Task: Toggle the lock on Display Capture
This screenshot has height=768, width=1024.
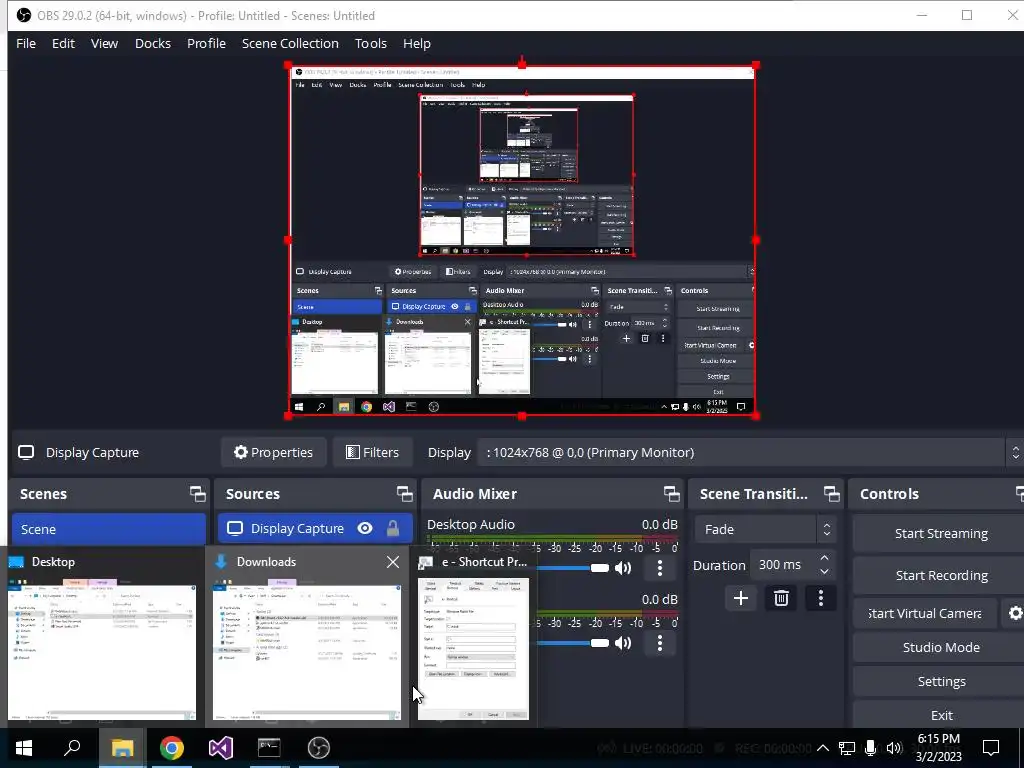Action: (392, 528)
